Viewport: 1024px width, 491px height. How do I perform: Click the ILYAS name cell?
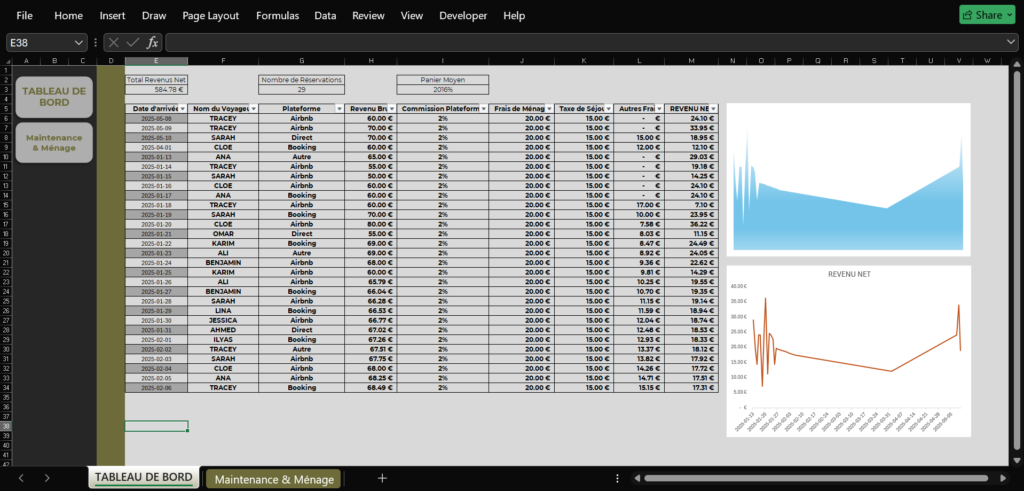click(223, 340)
